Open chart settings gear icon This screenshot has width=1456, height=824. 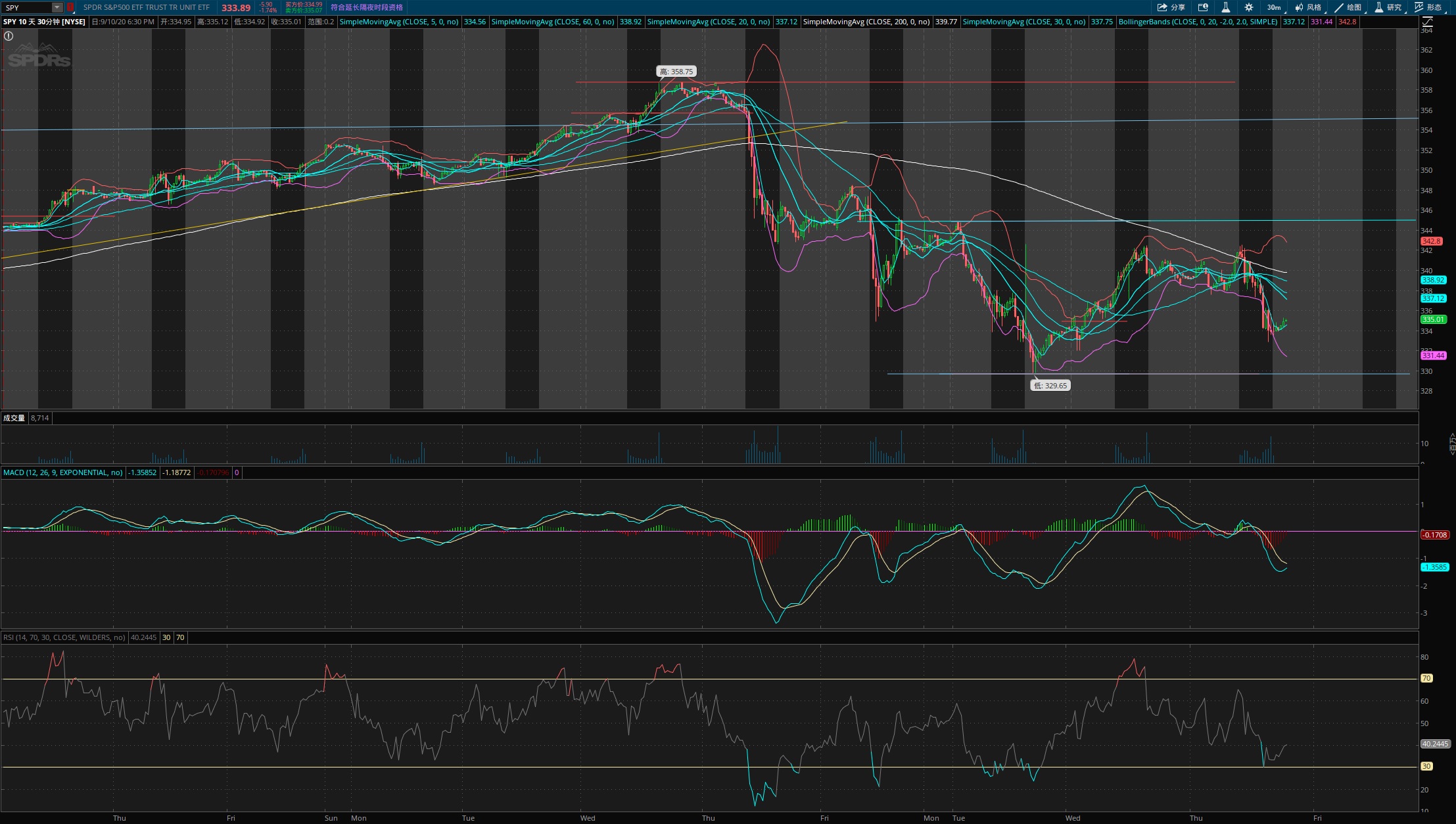coord(1249,7)
